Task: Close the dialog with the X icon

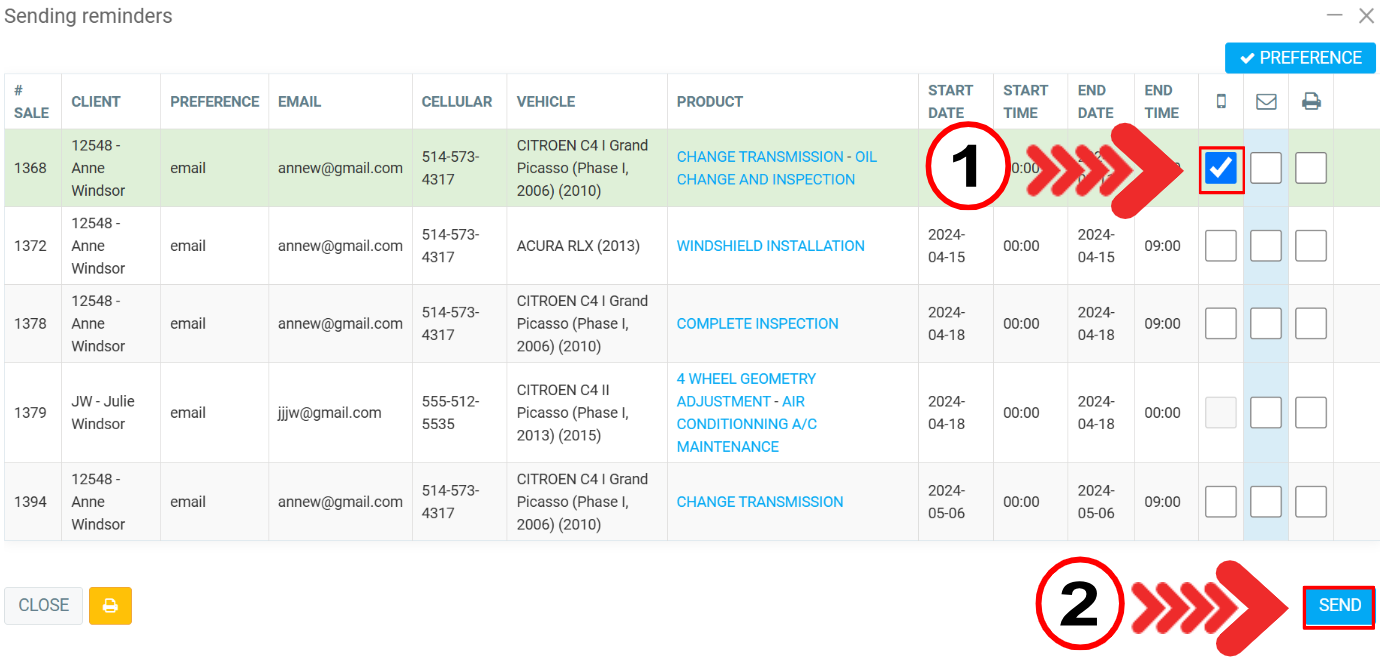Action: pyautogui.click(x=1366, y=16)
